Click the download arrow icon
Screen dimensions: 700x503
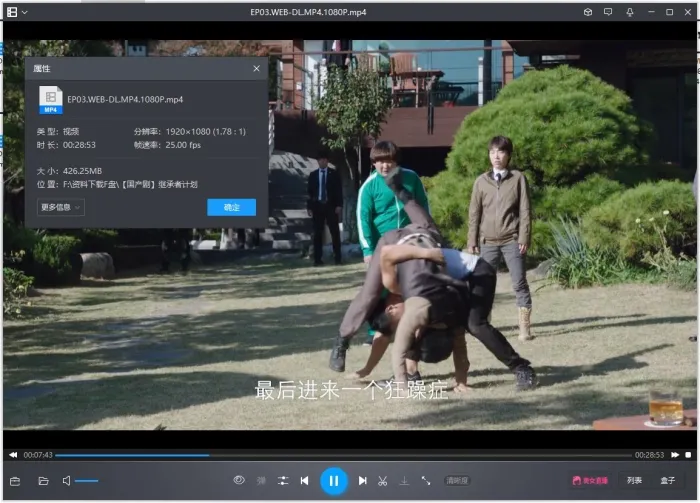point(404,481)
